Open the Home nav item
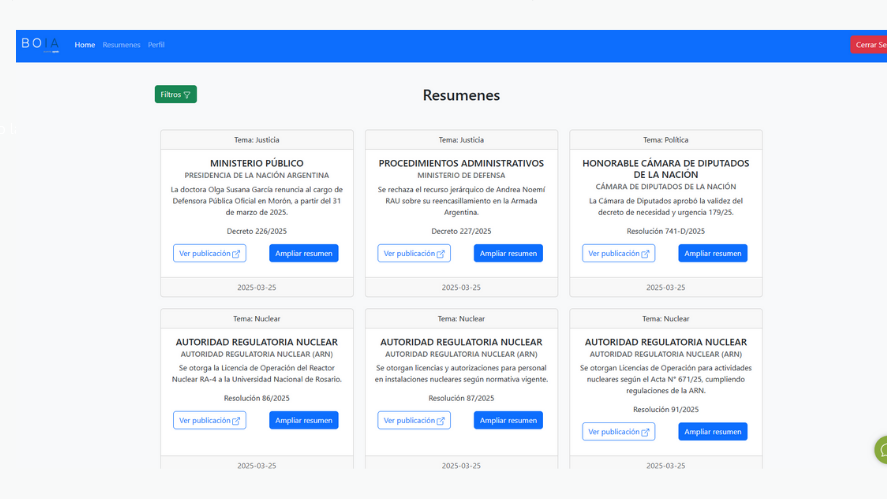Screen dimensions: 887x499 85,45
